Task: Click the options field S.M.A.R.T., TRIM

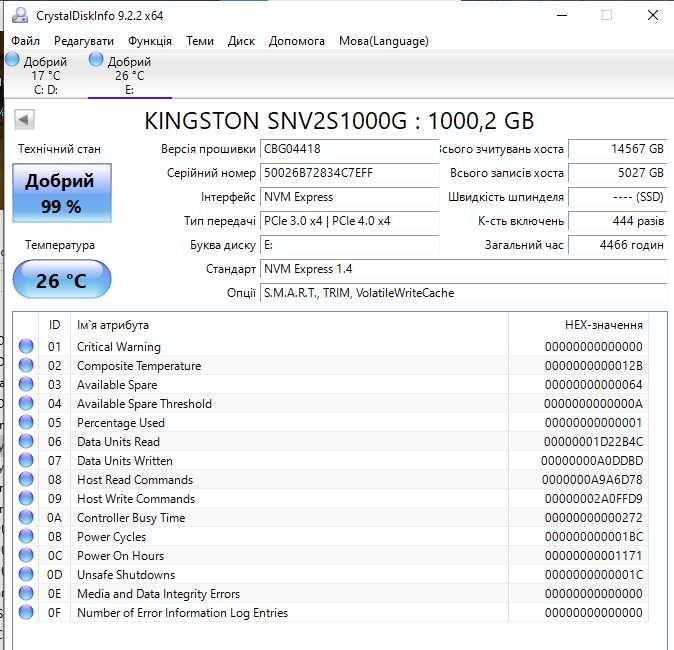Action: coord(464,293)
